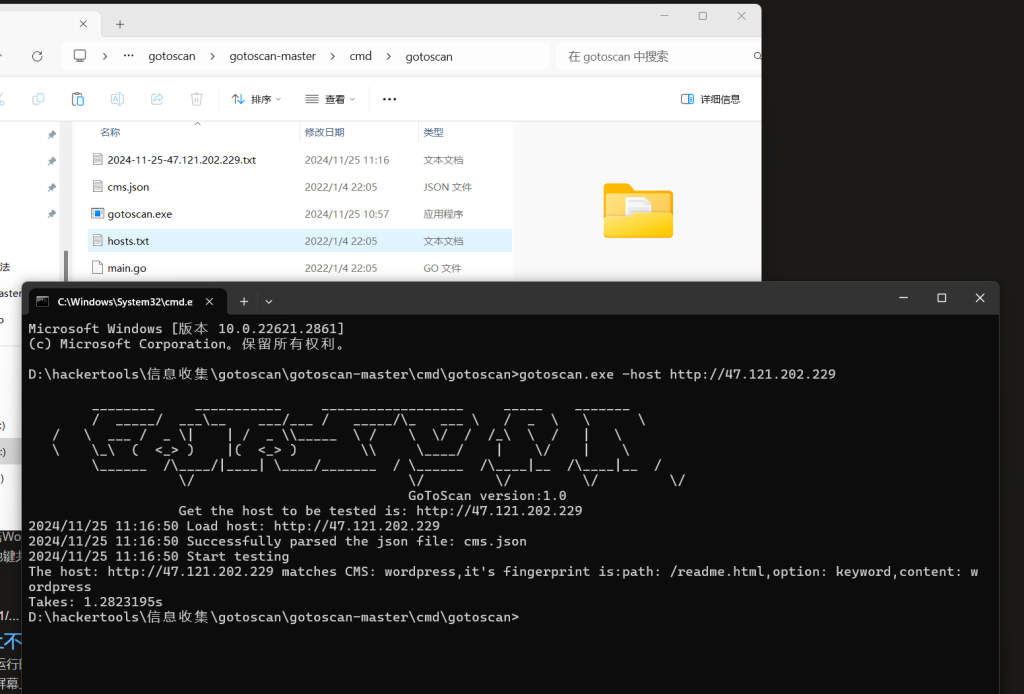Click the cms.json file icon
The width and height of the screenshot is (1024, 694).
tap(97, 186)
